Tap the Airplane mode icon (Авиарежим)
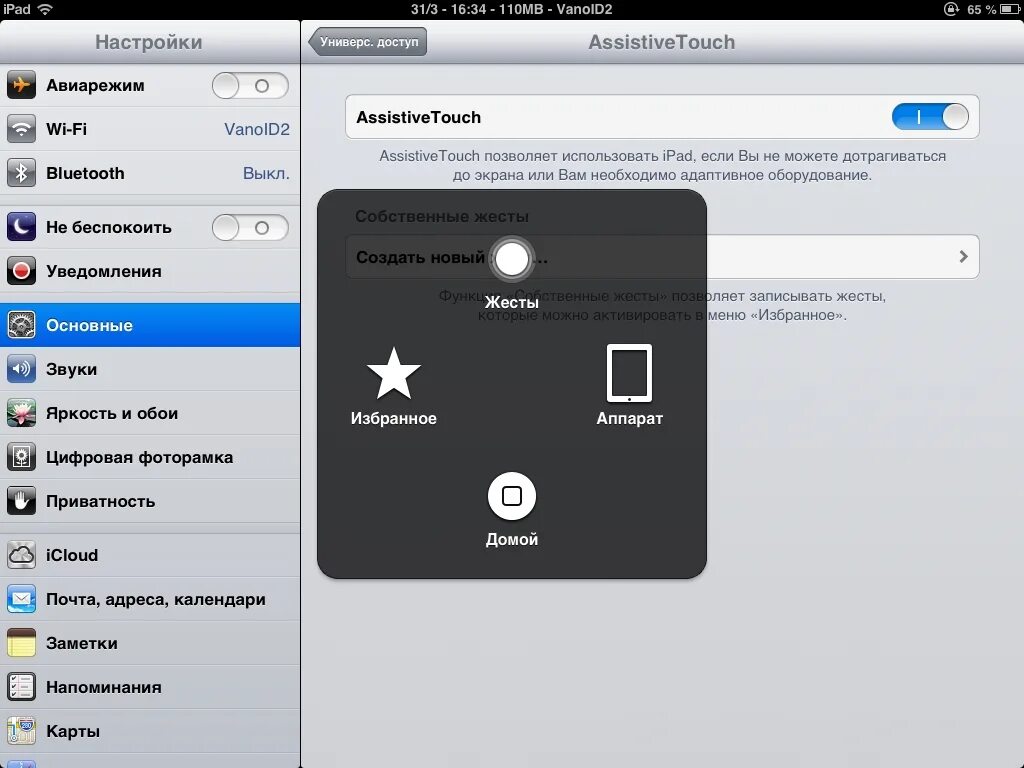Image resolution: width=1024 pixels, height=768 pixels. click(21, 85)
